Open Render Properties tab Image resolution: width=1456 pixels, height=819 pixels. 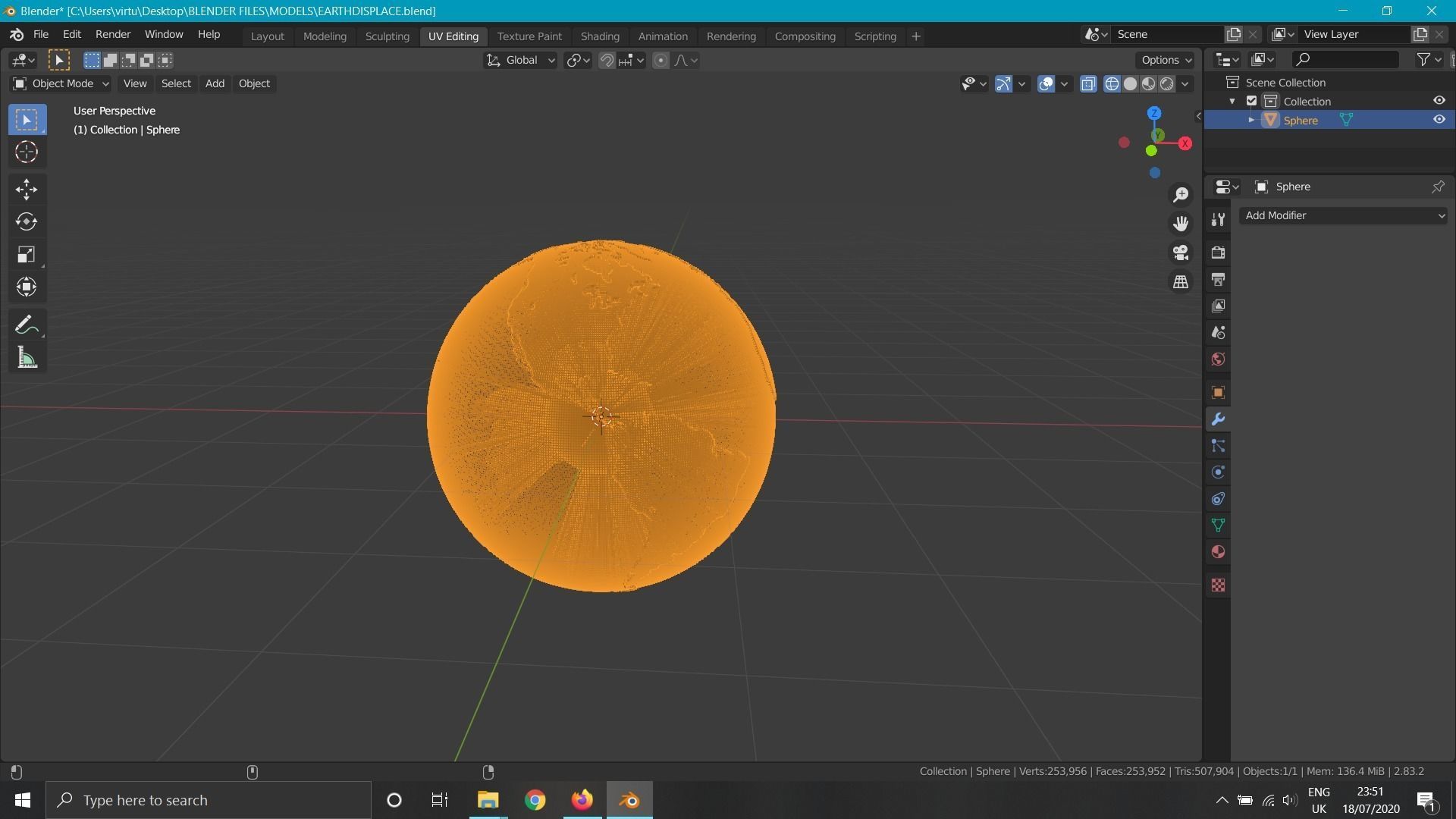[x=1218, y=253]
